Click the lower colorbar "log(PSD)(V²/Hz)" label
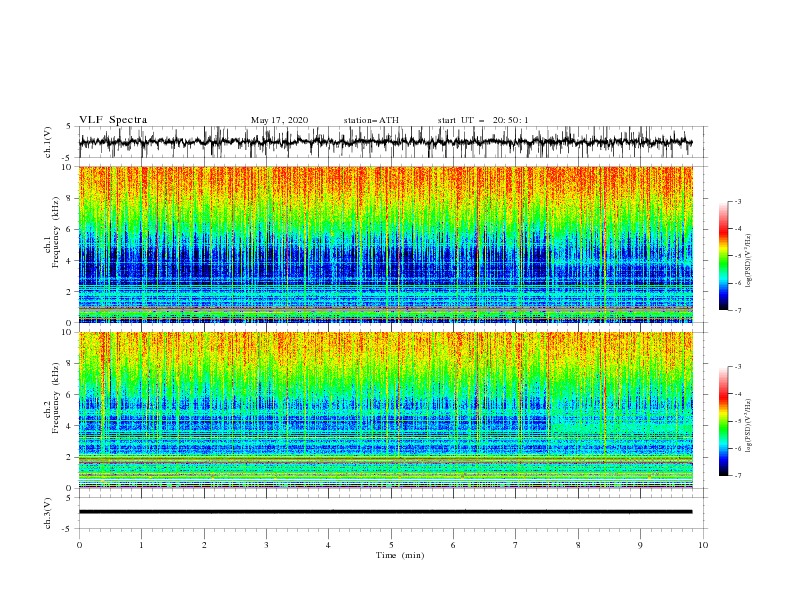This screenshot has height=612, width=792. point(749,426)
